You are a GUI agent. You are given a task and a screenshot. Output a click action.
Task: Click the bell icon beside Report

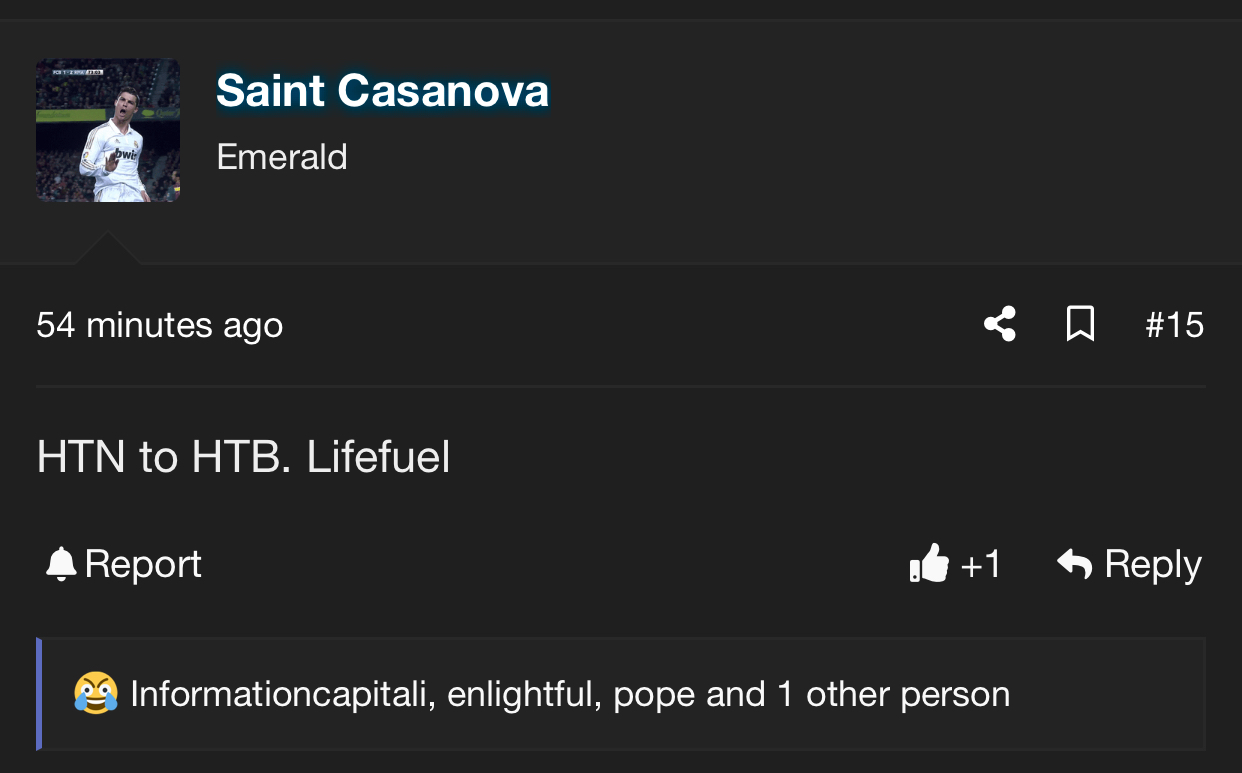(x=61, y=565)
